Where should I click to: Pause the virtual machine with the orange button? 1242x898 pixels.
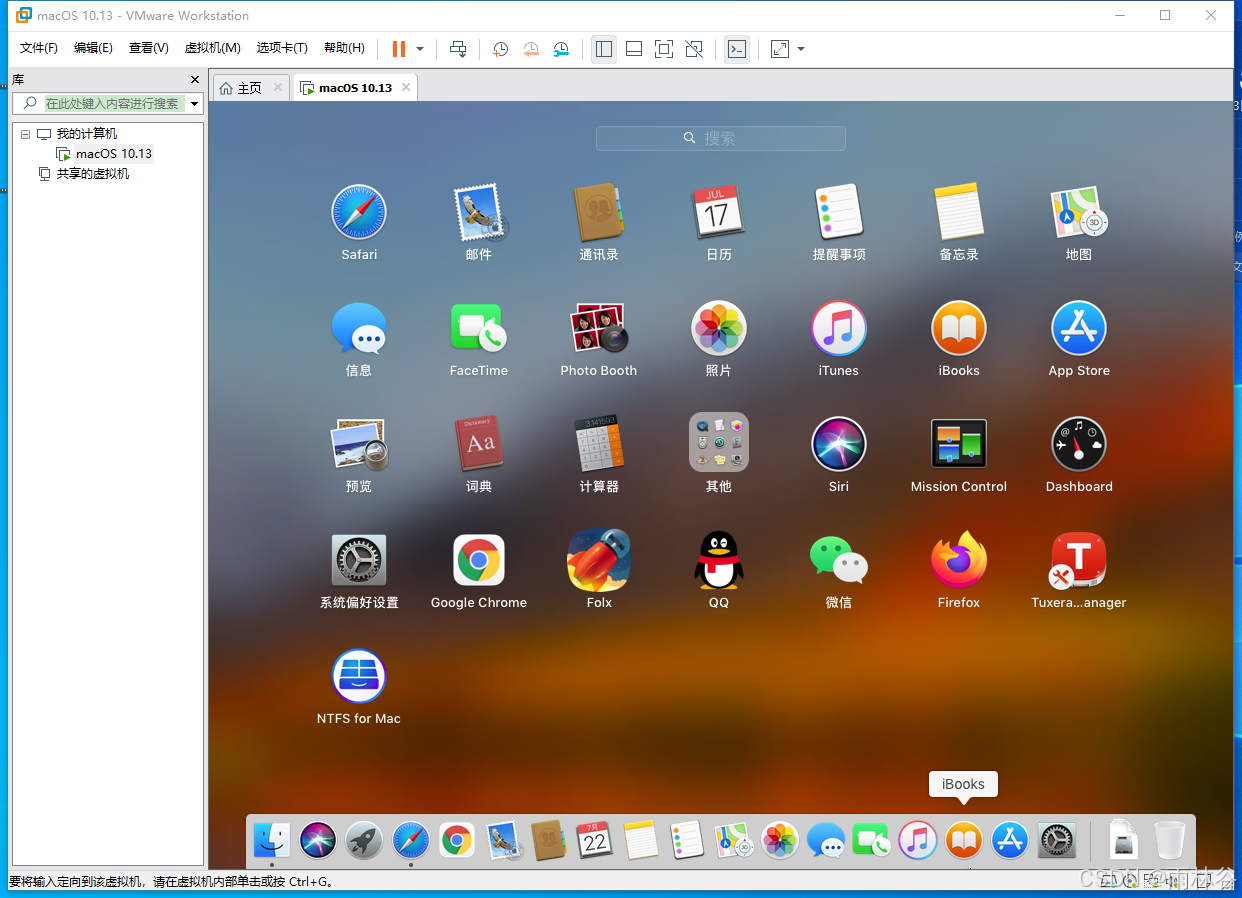(399, 49)
